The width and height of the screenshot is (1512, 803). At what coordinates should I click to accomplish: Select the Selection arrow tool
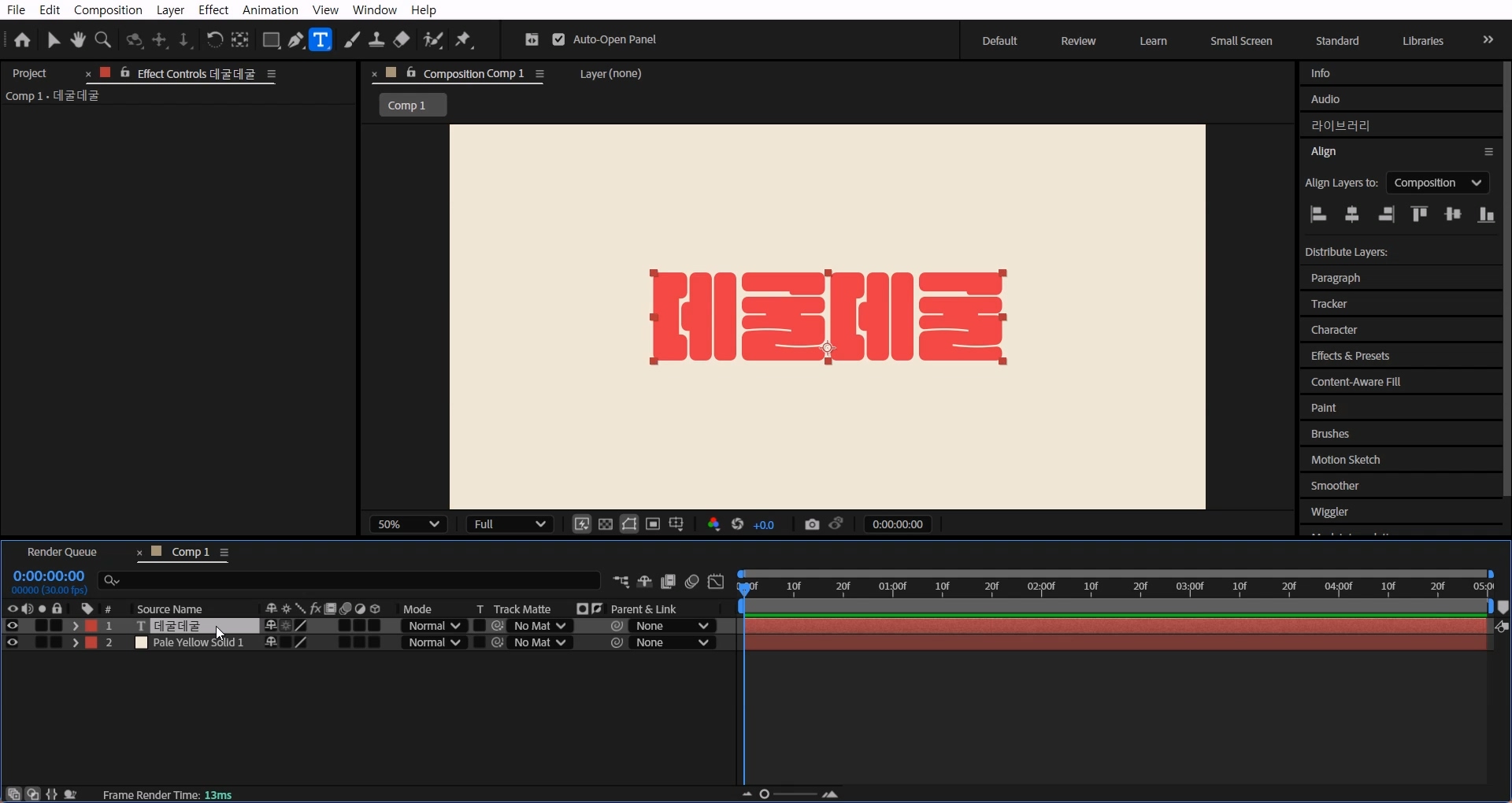point(54,40)
